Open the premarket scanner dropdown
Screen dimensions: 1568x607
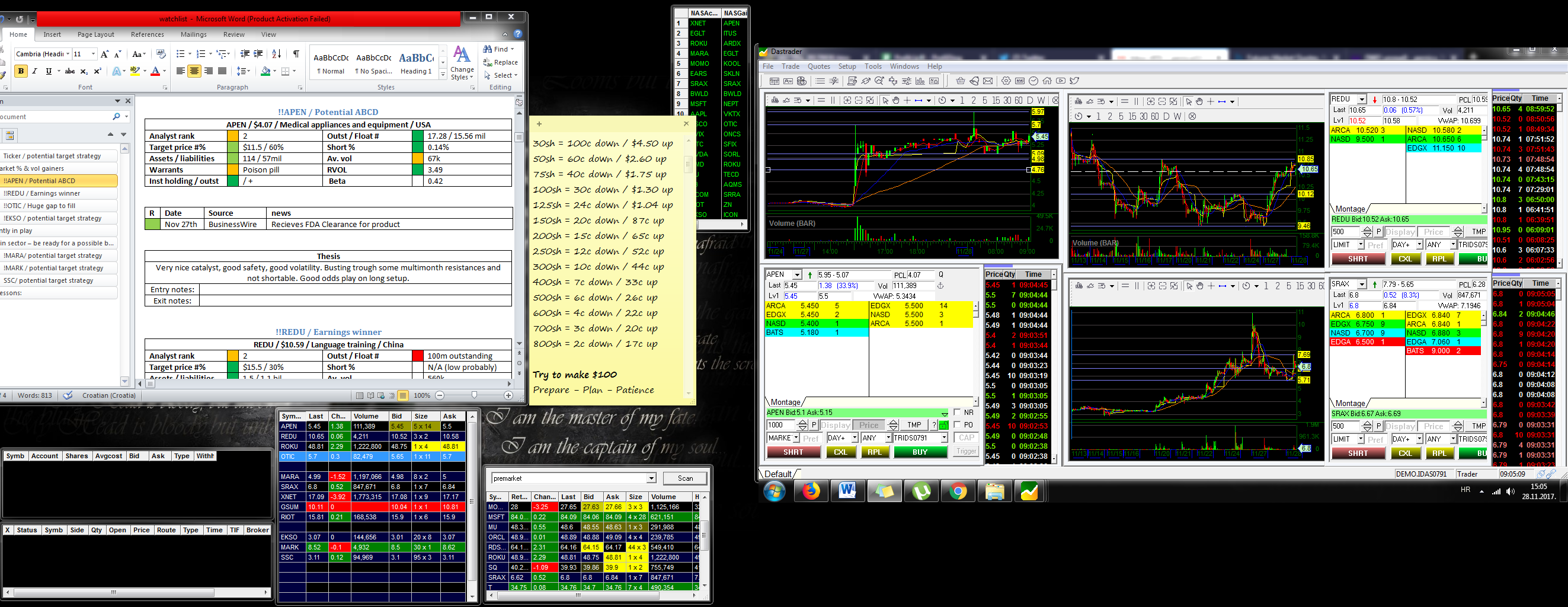click(x=650, y=478)
